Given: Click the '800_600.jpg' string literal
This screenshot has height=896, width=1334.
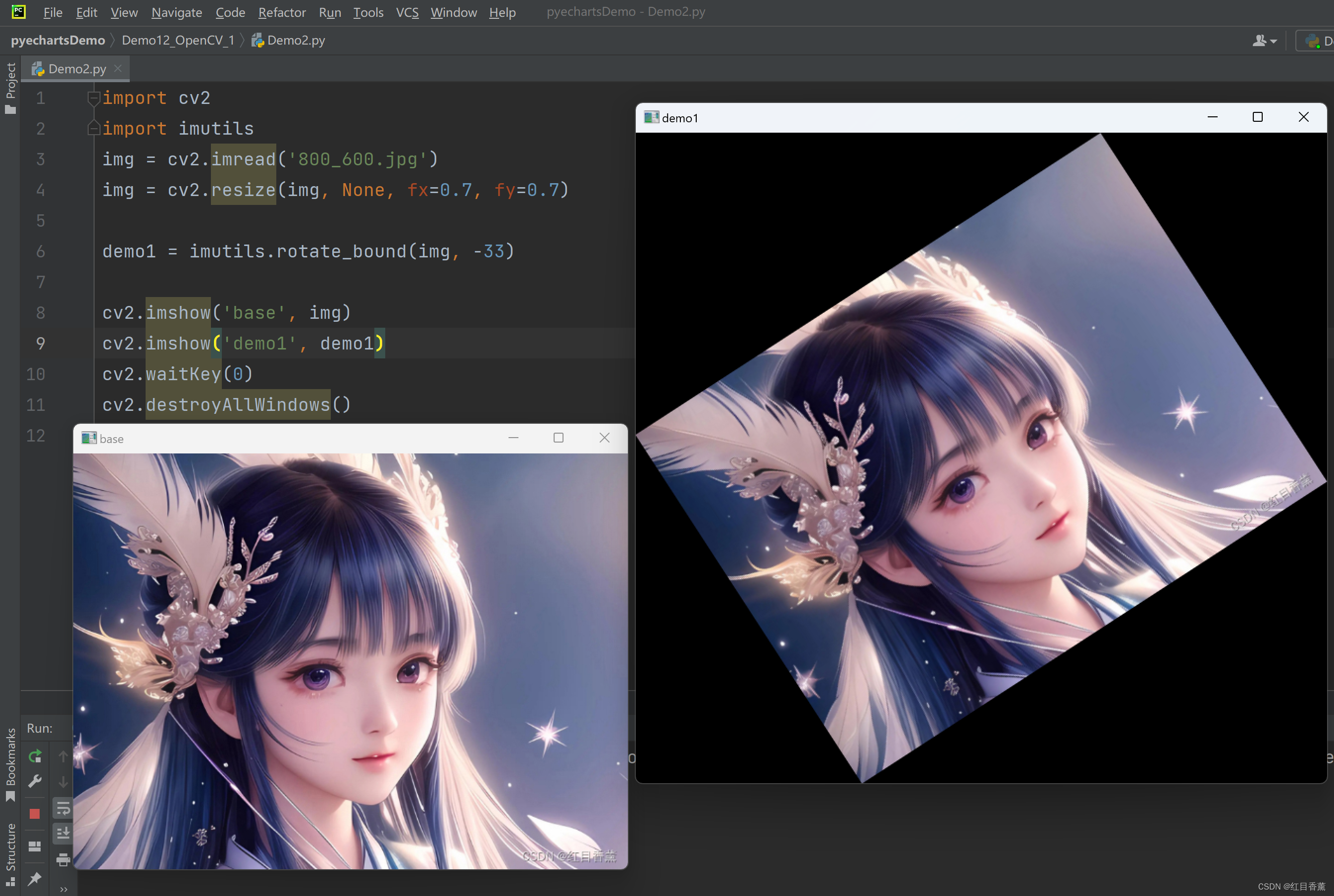Looking at the screenshot, I should click(358, 159).
